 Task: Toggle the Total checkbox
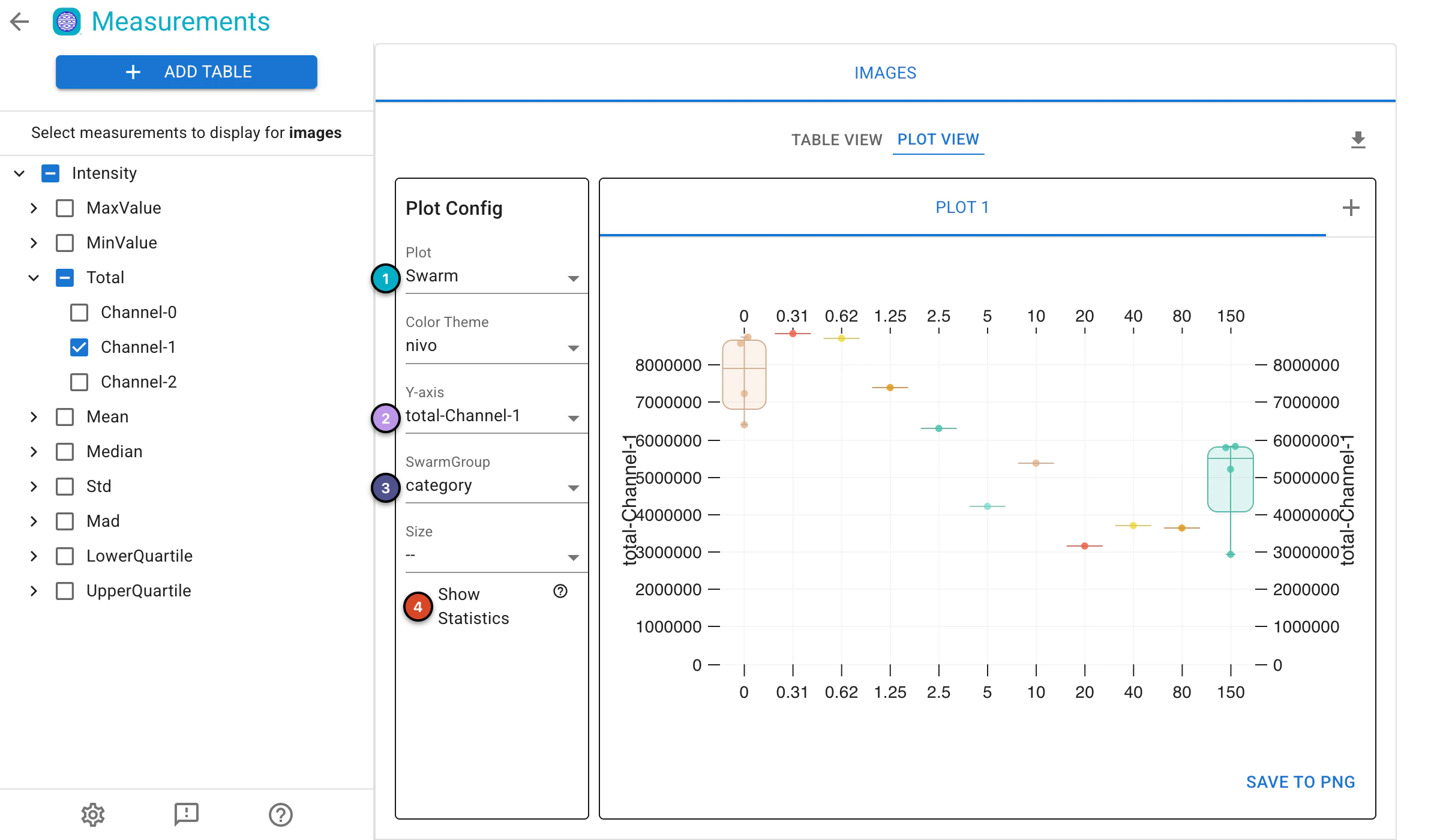pos(65,278)
